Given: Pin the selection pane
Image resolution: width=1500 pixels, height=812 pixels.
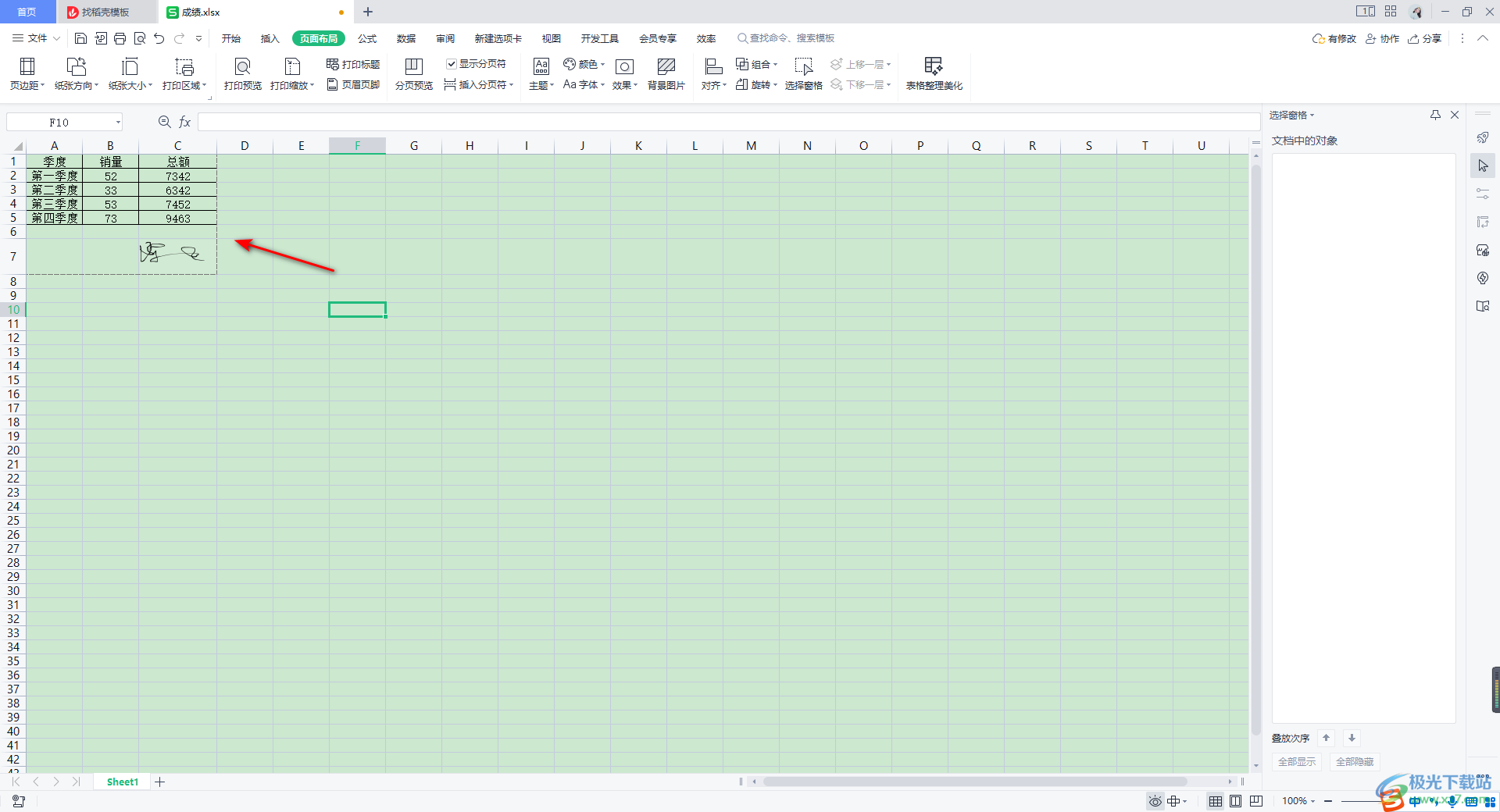Looking at the screenshot, I should pos(1435,115).
